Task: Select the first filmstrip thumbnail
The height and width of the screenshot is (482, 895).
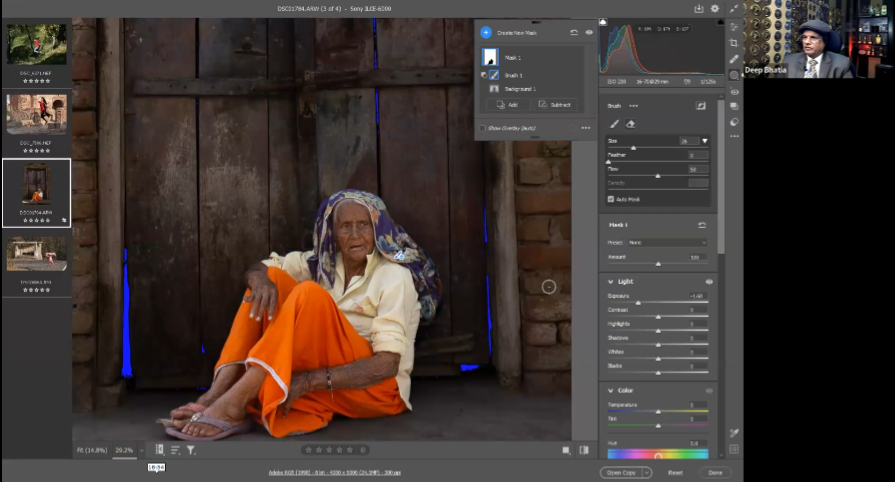Action: click(x=37, y=45)
